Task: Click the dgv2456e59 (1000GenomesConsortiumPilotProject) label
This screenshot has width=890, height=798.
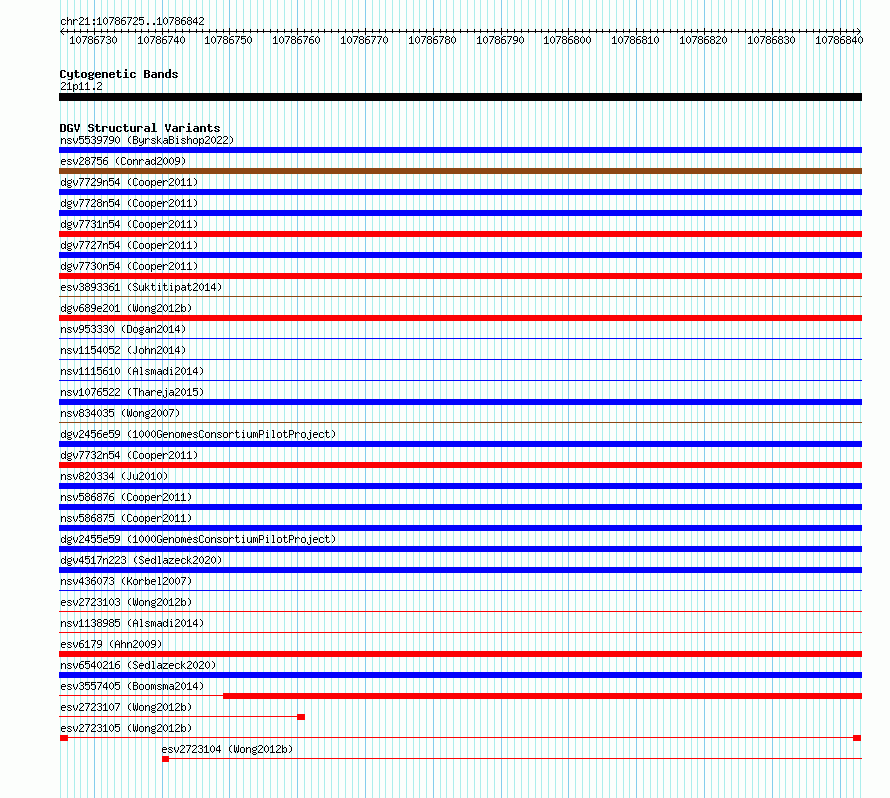Action: (198, 434)
